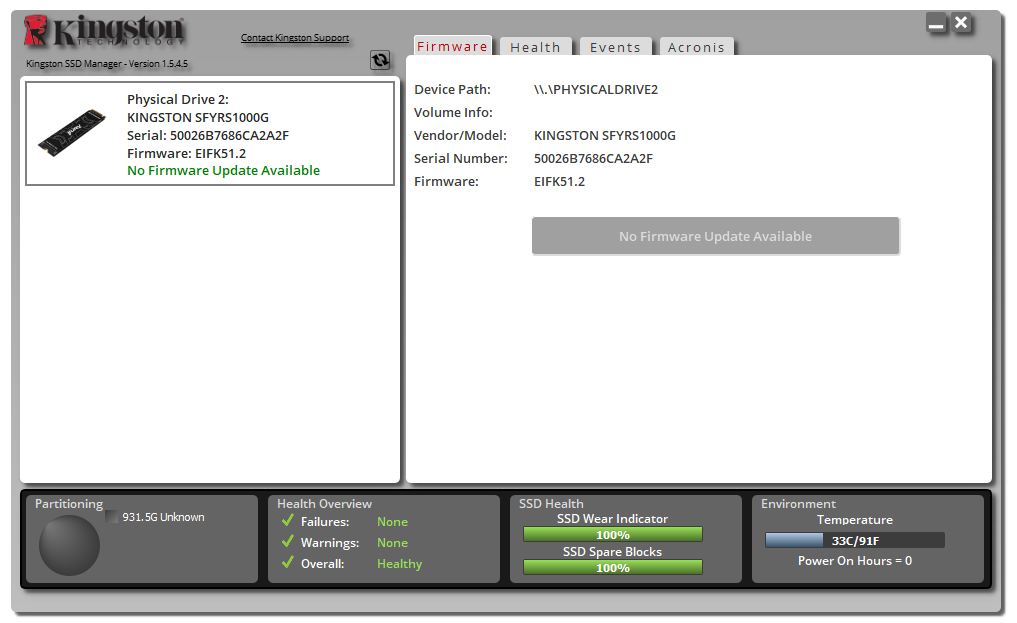The height and width of the screenshot is (623, 1017).
Task: Click the Kingston SSD Manager version text
Action: click(x=107, y=64)
